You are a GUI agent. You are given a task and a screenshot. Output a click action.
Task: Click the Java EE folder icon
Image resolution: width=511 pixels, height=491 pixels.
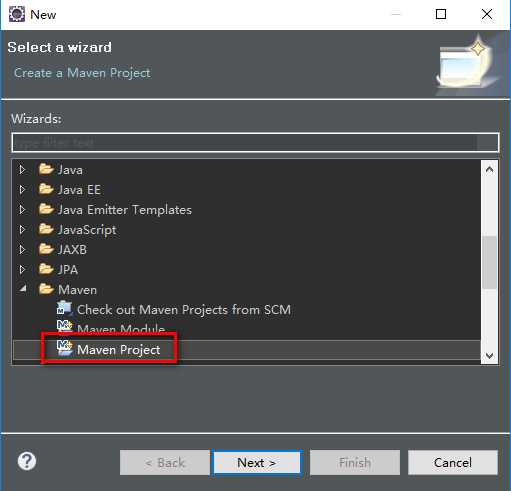pyautogui.click(x=46, y=189)
